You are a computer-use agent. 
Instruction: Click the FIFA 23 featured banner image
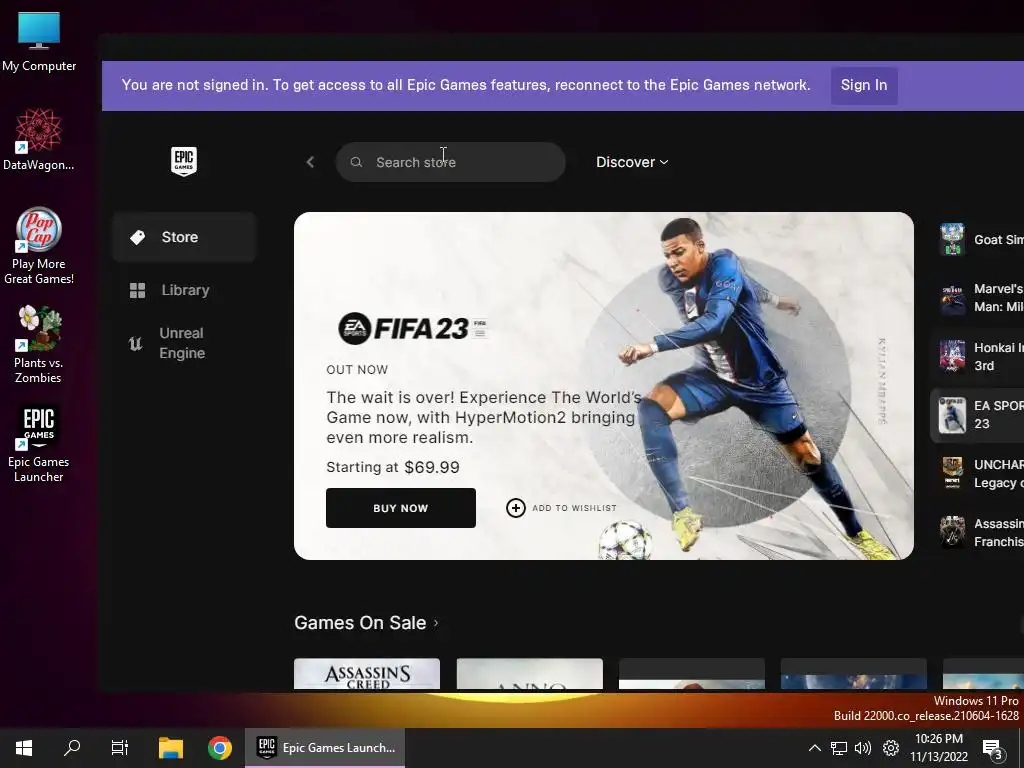(603, 385)
